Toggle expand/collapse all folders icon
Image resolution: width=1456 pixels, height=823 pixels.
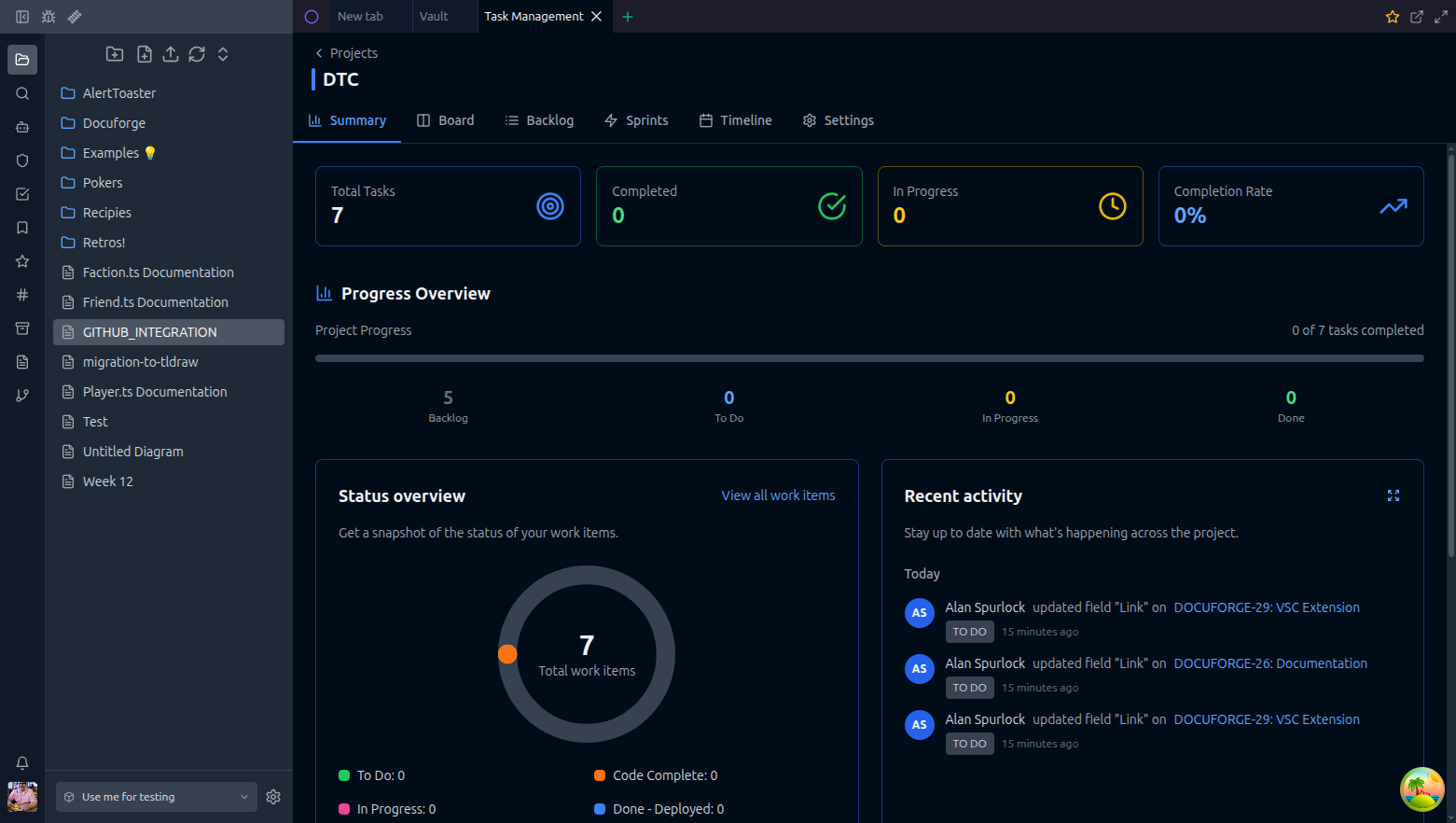point(223,54)
